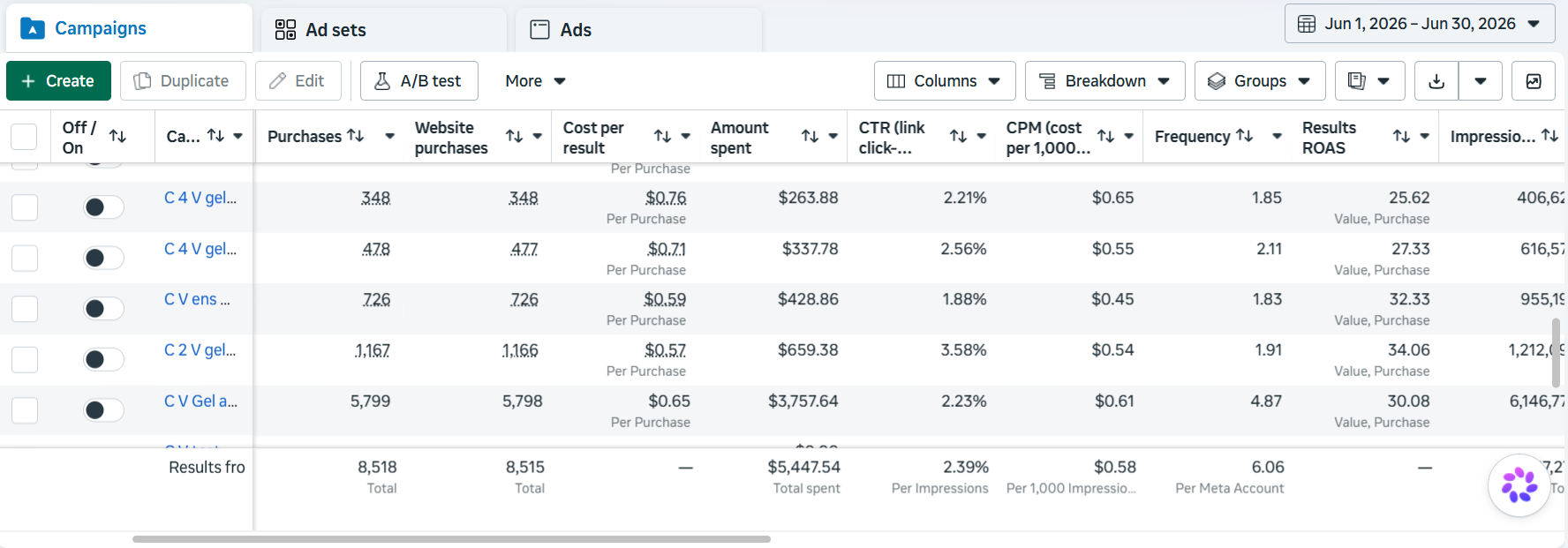Open the C V Gel a campaign link
The image size is (1568, 548).
point(200,402)
